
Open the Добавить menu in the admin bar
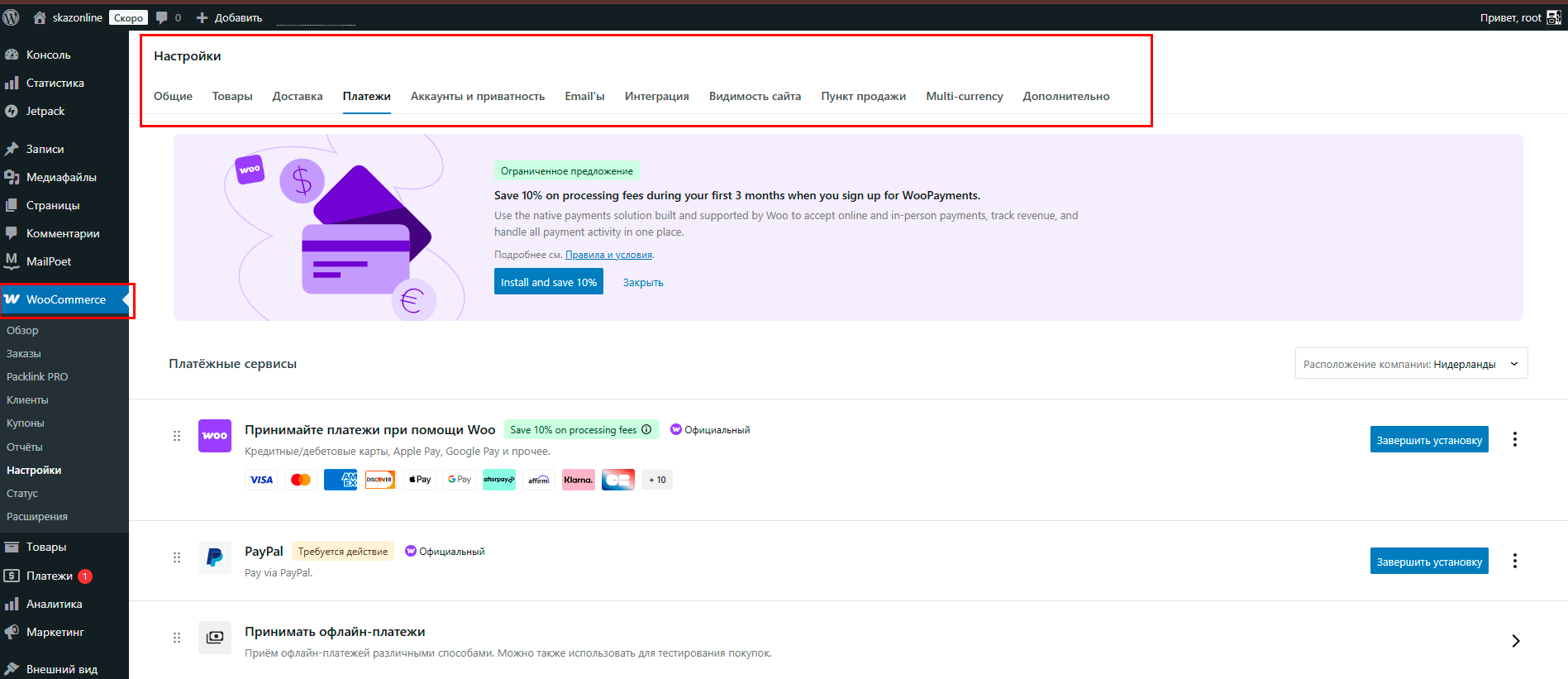[x=230, y=17]
